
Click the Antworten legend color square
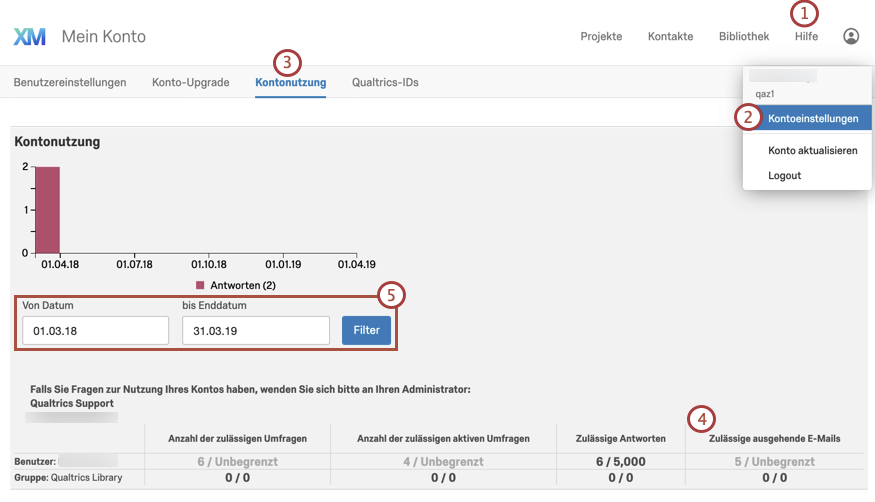coord(200,285)
